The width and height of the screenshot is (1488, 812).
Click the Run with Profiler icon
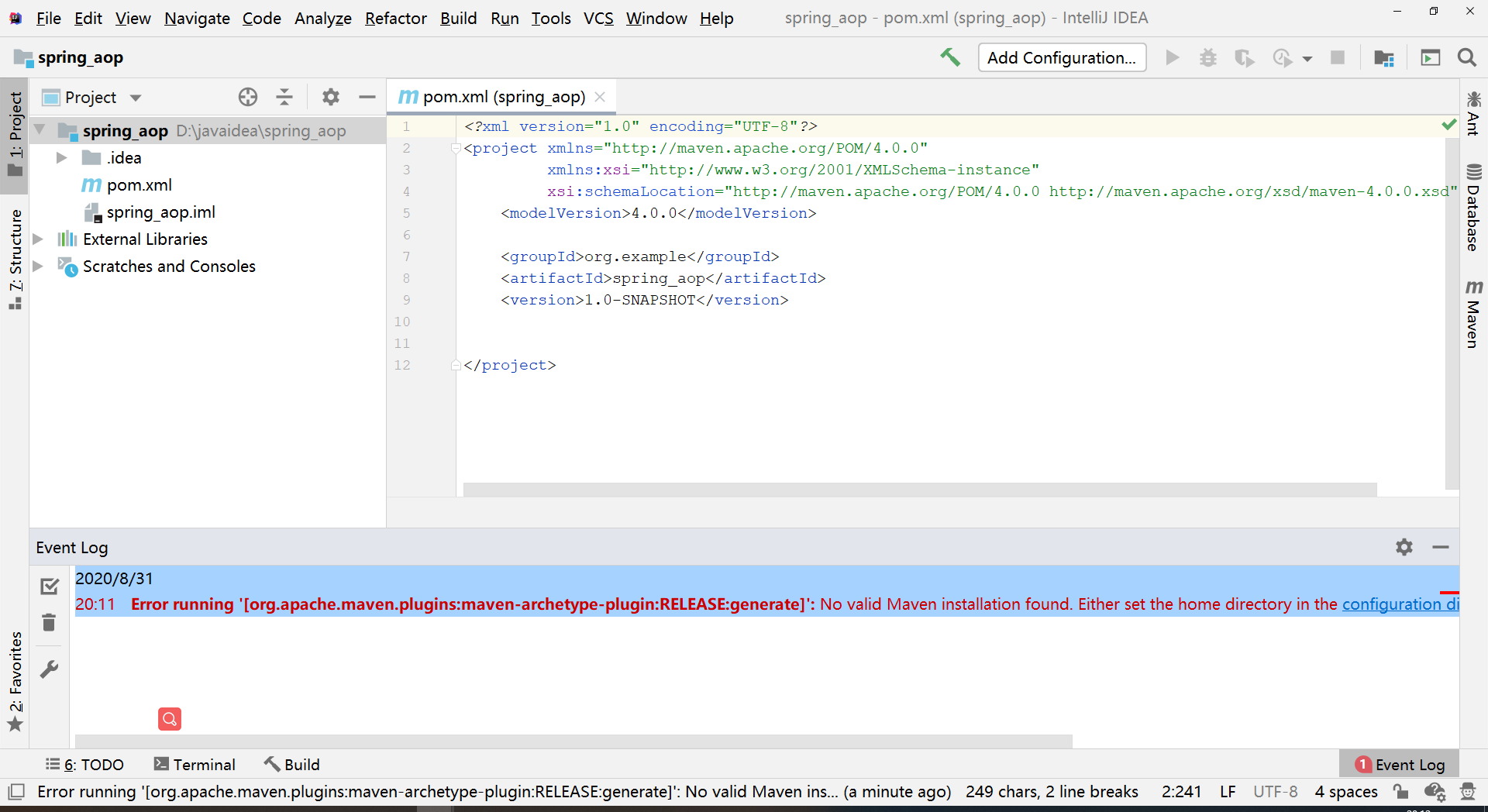[1282, 57]
